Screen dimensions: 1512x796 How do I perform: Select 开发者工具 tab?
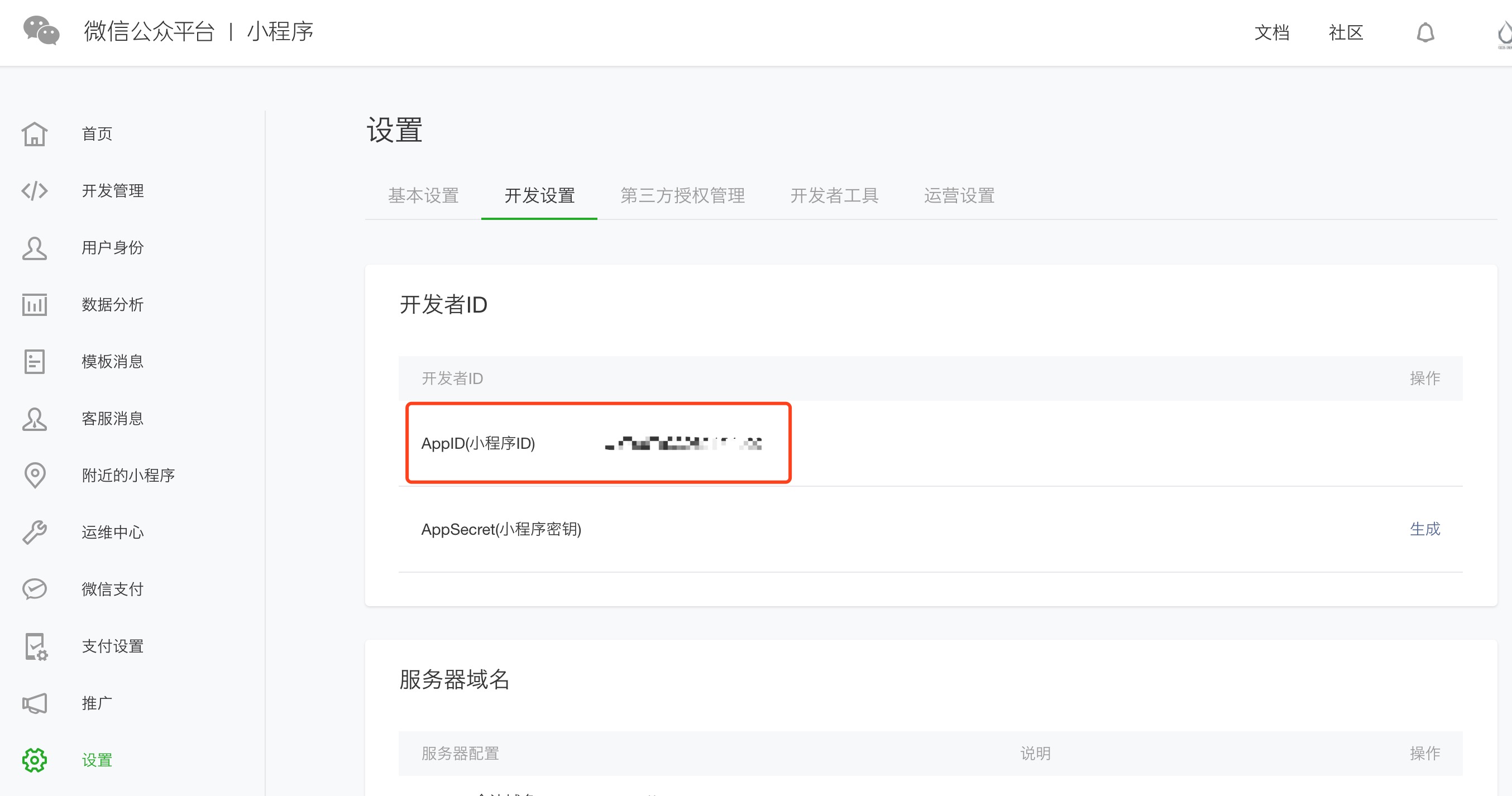tap(834, 195)
